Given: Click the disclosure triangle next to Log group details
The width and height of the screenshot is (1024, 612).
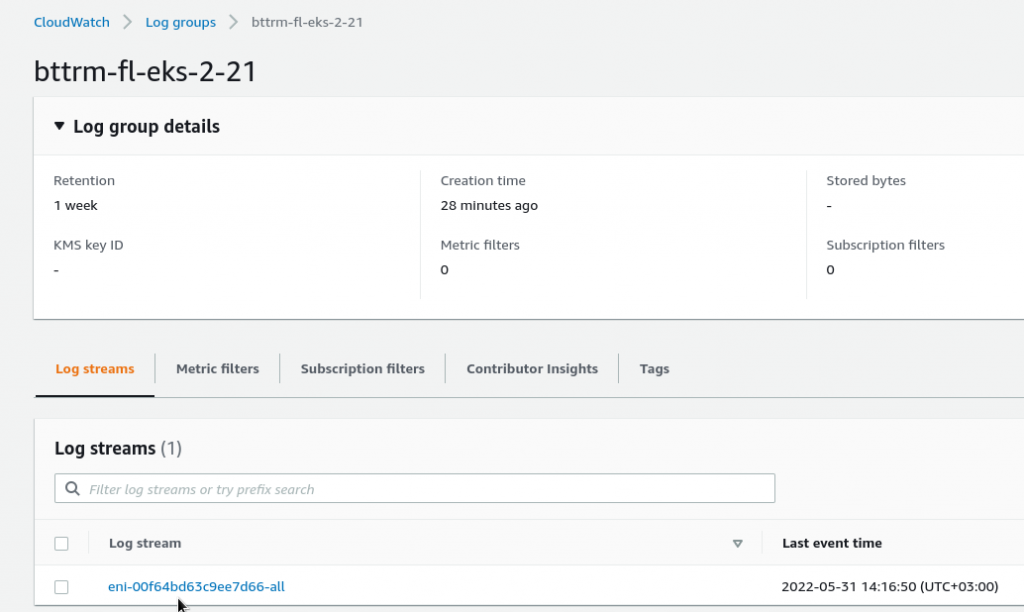Looking at the screenshot, I should (59, 126).
